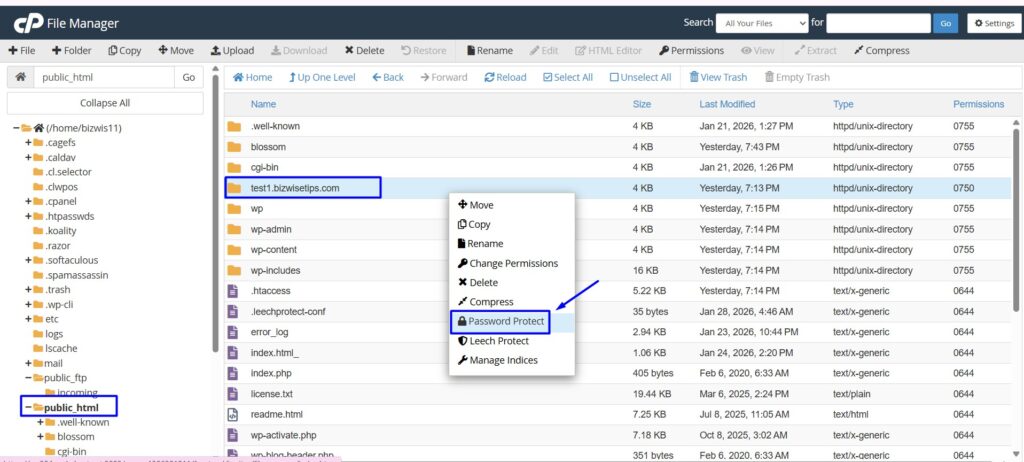Sort by the Name column header

tap(263, 104)
